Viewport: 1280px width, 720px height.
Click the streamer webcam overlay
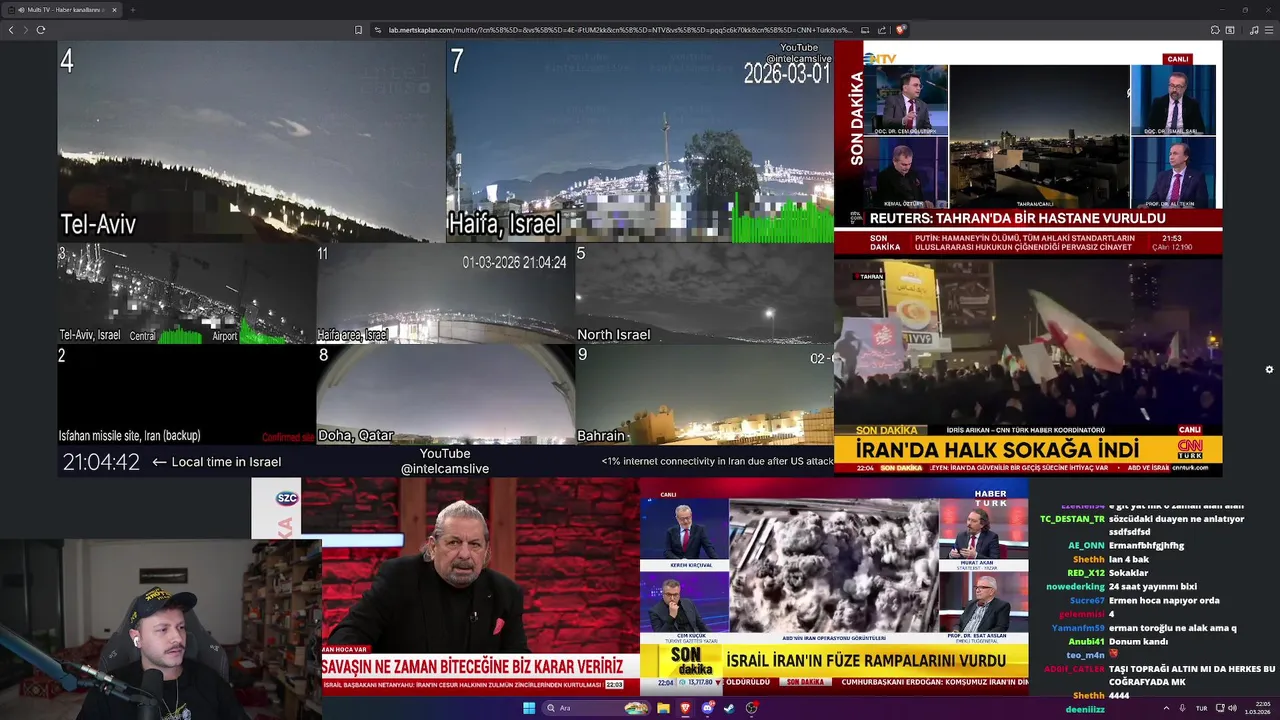(160, 630)
